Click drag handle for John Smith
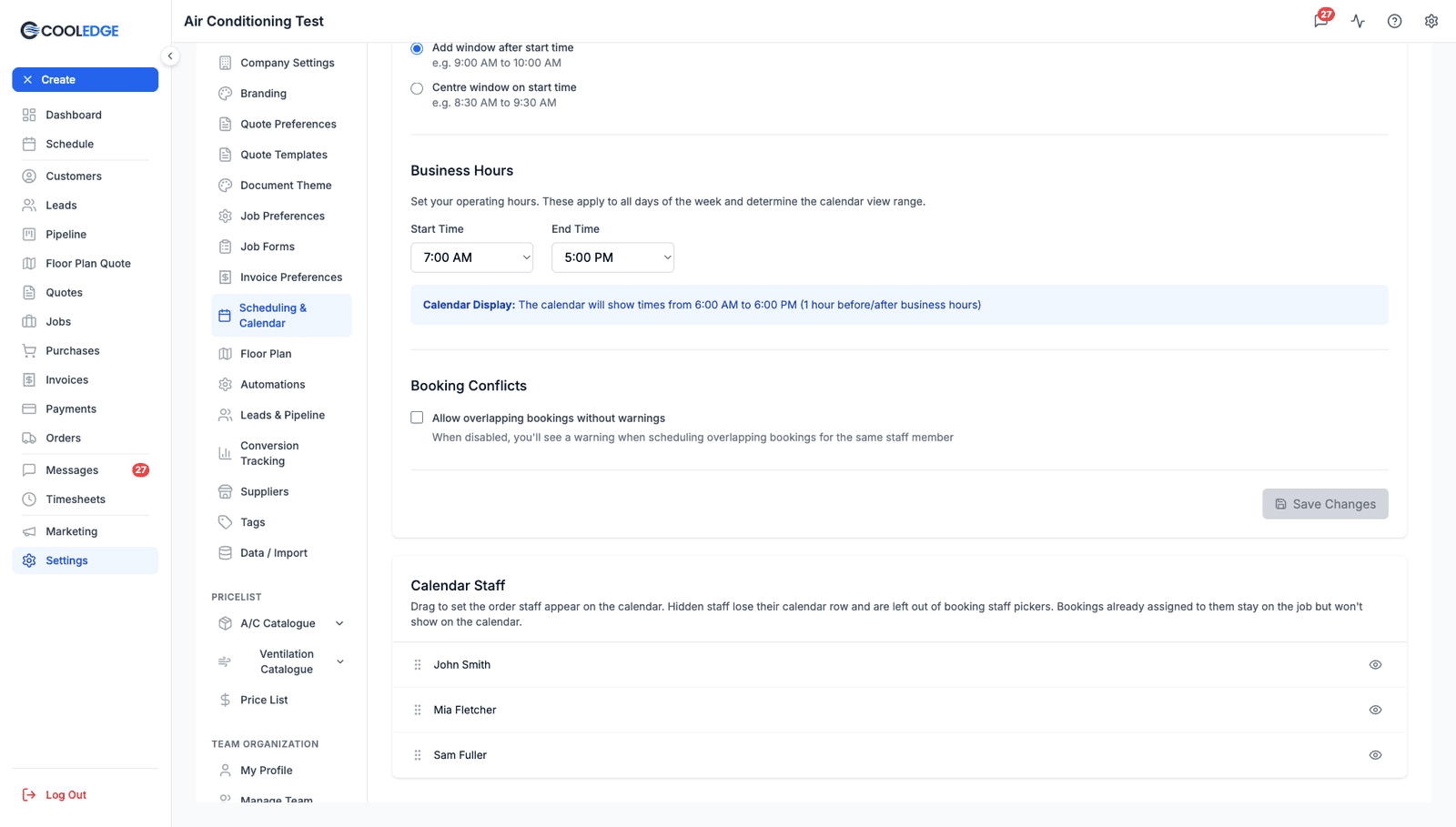This screenshot has height=827, width=1456. 418,665
